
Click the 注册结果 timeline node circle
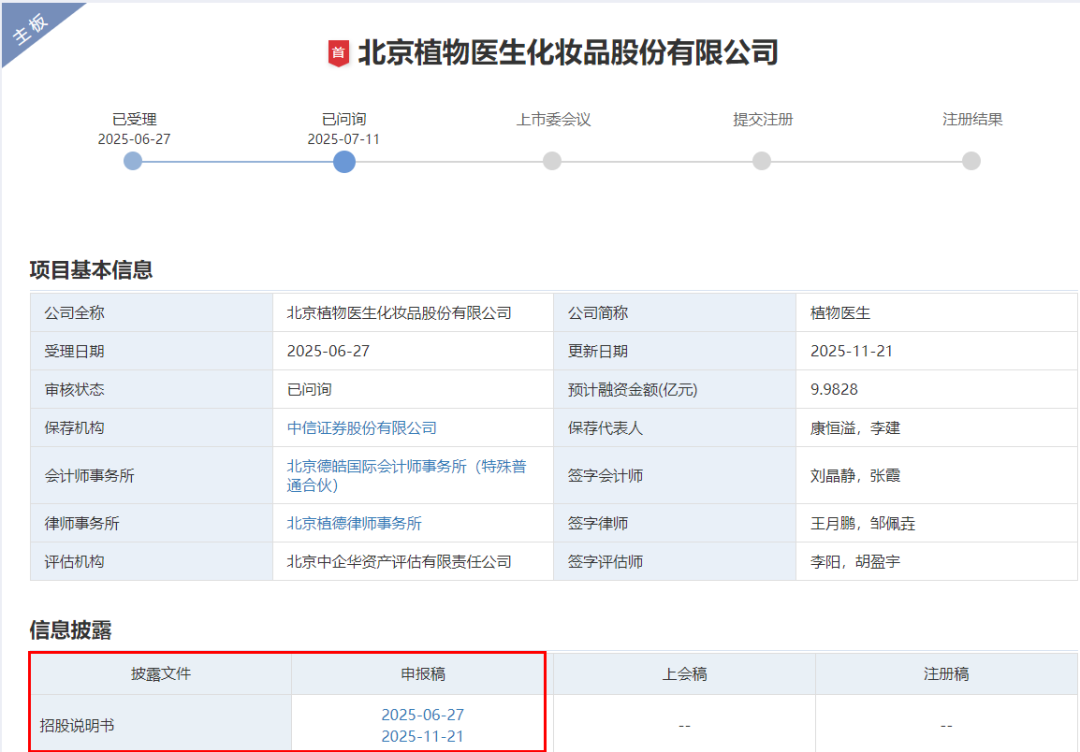point(971,161)
